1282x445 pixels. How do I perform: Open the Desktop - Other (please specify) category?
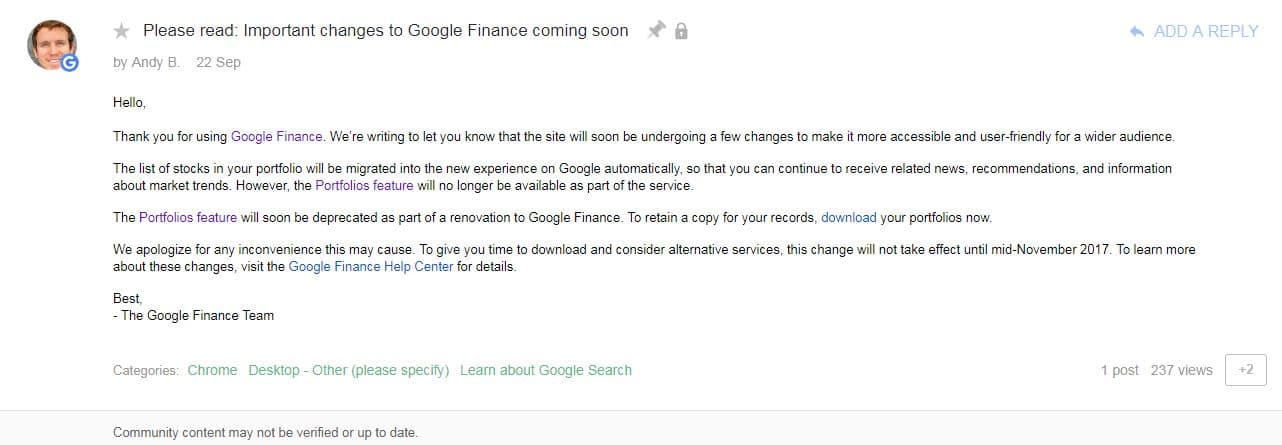349,370
